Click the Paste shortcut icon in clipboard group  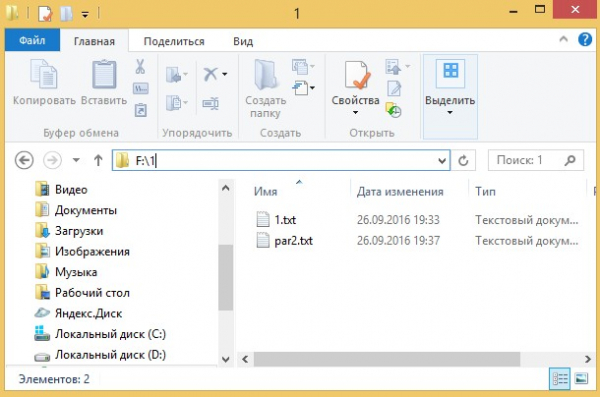(x=141, y=110)
